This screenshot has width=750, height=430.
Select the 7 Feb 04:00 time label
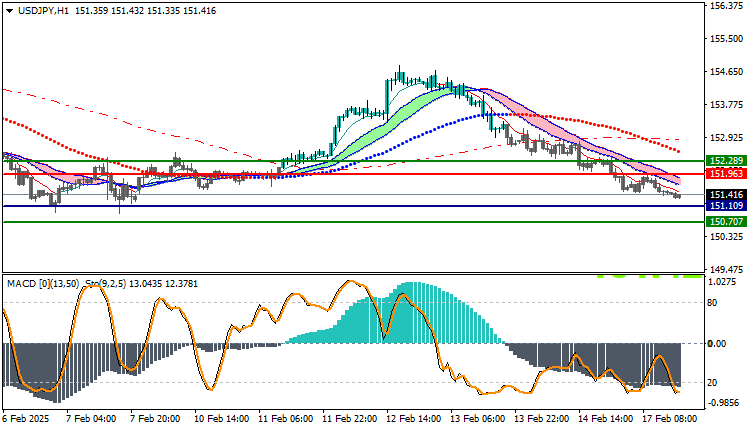91,419
